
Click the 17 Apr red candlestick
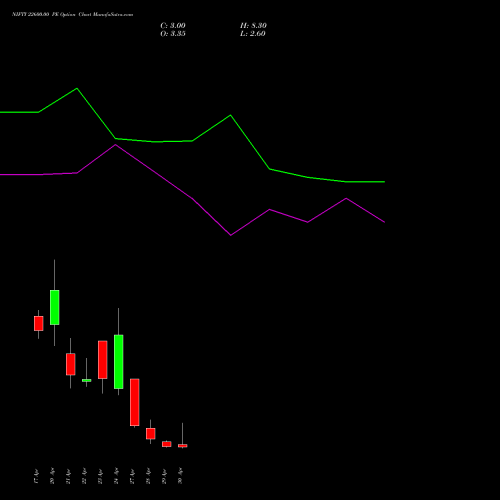coord(39,323)
